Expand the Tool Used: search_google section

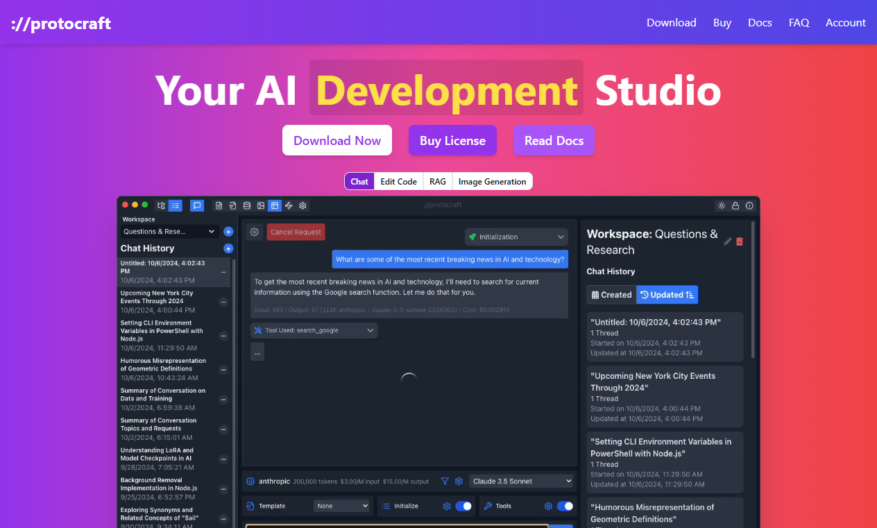(314, 331)
